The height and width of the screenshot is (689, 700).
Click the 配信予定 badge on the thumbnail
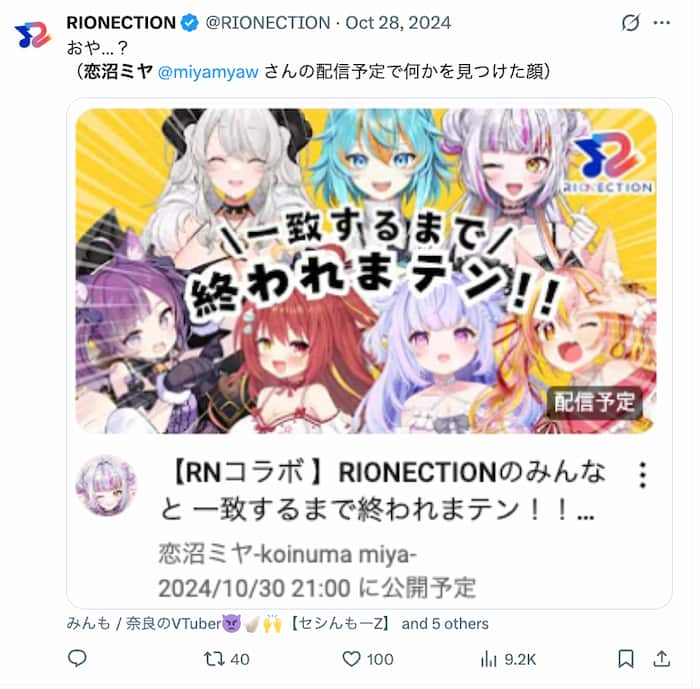(x=594, y=402)
